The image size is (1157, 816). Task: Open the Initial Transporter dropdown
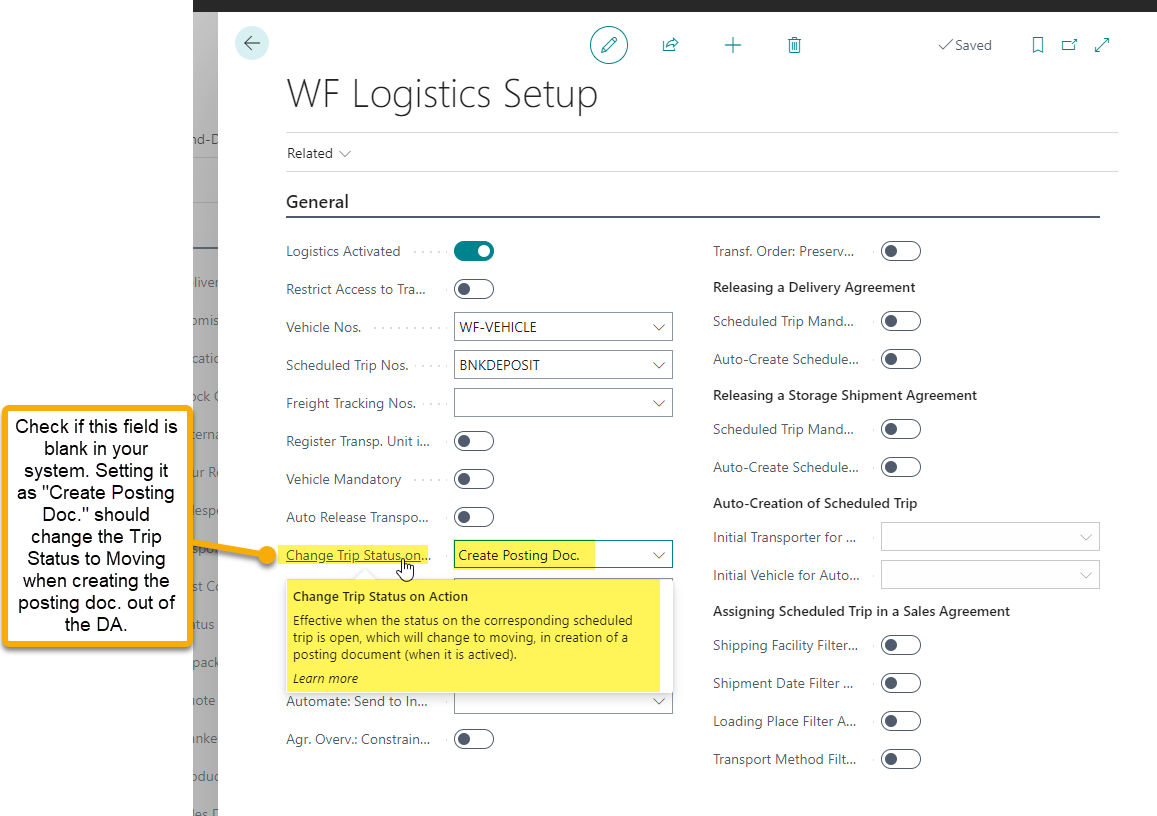tap(1085, 537)
